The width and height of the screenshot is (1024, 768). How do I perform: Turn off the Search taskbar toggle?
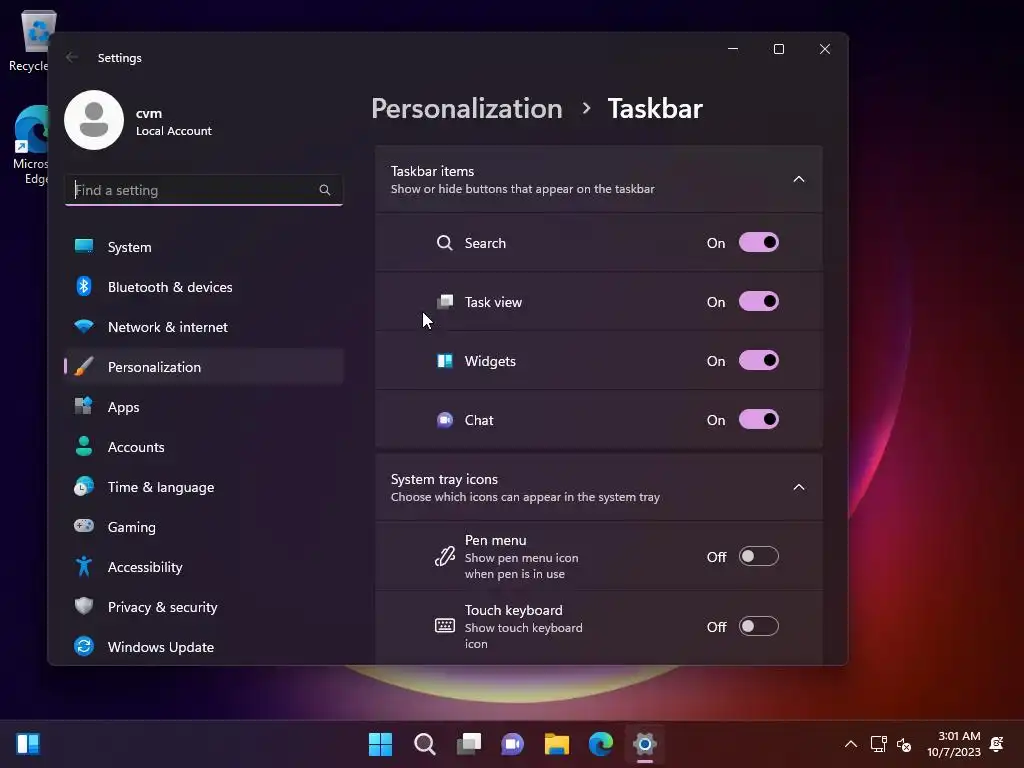click(x=758, y=242)
